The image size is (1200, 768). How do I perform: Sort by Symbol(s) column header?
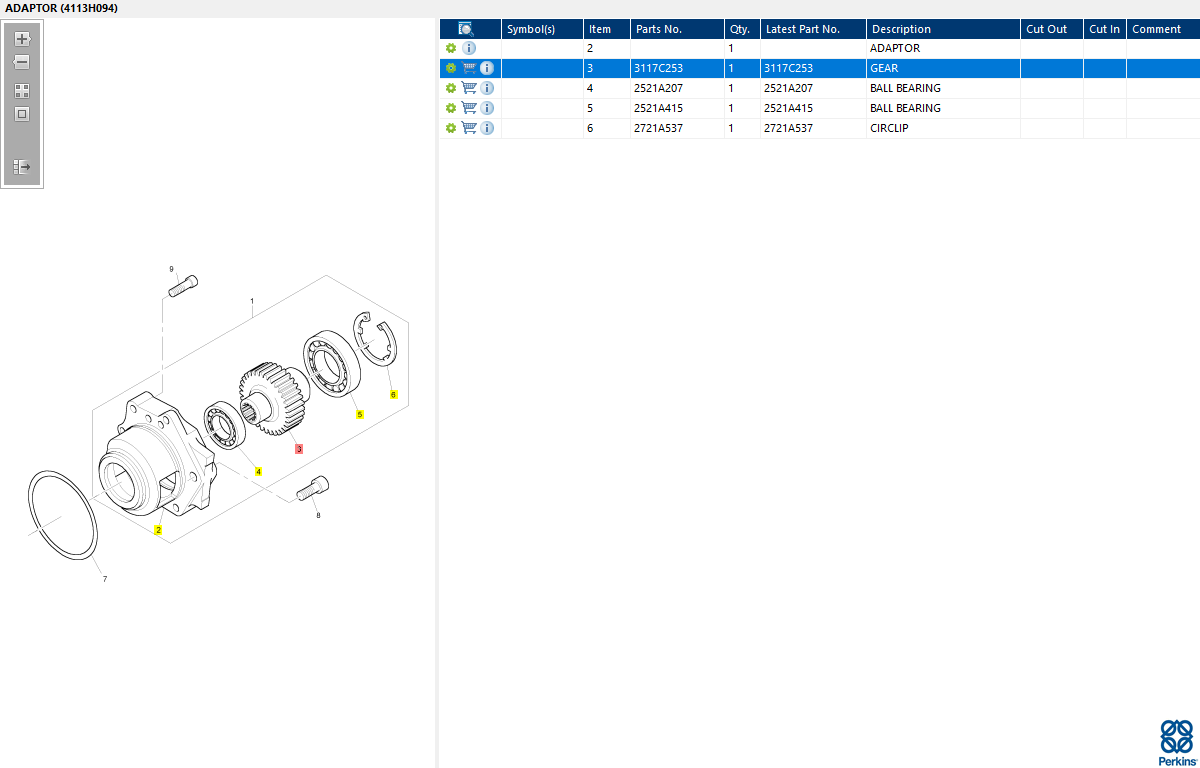(542, 29)
